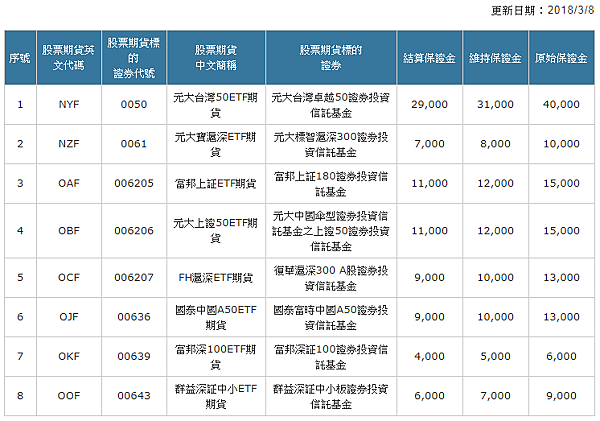The image size is (600, 421).
Task: Click 5,000 maintenance margin in OKF row
Action: point(495,356)
